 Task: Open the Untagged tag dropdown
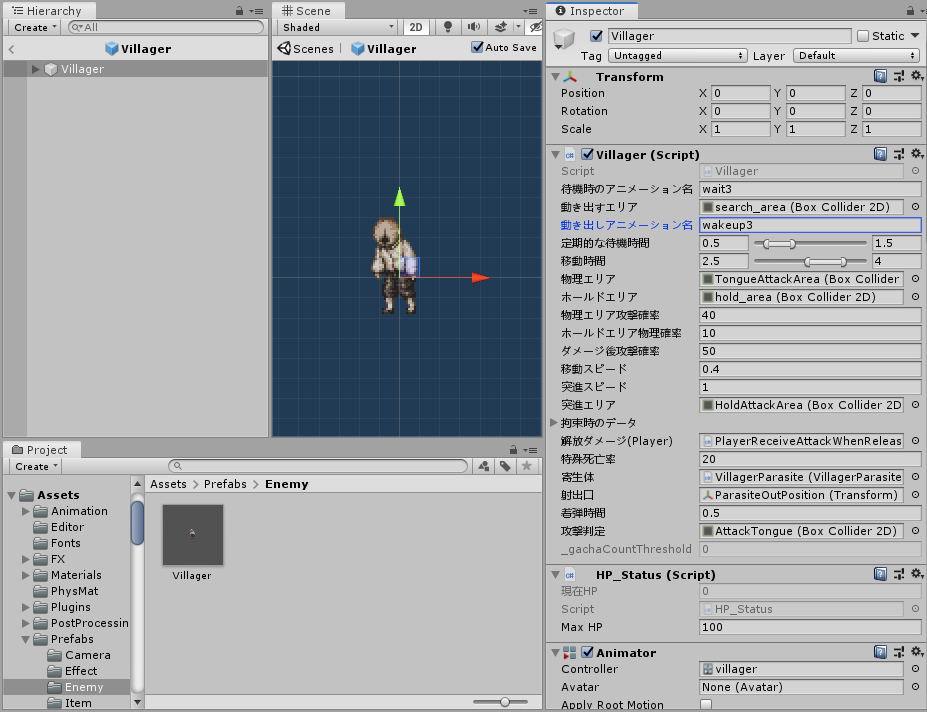678,55
